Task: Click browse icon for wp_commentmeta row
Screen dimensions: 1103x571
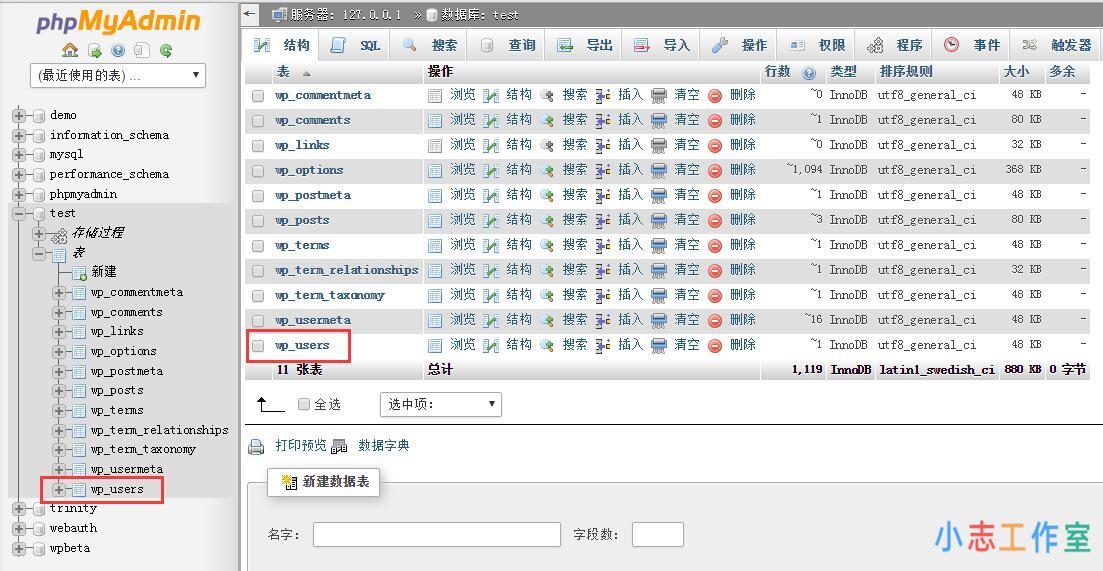Action: (x=435, y=96)
